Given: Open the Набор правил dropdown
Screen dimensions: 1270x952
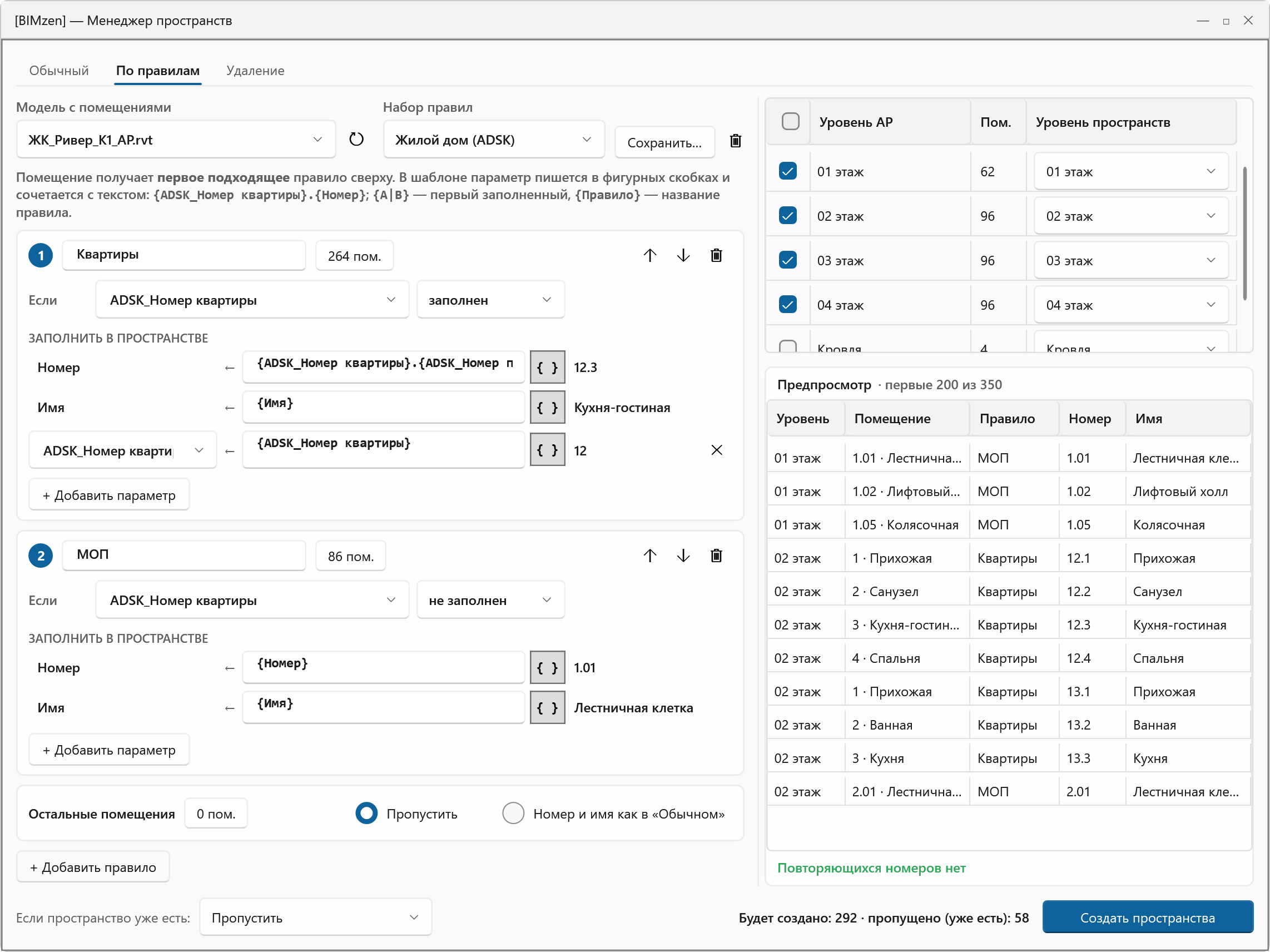Looking at the screenshot, I should click(494, 140).
